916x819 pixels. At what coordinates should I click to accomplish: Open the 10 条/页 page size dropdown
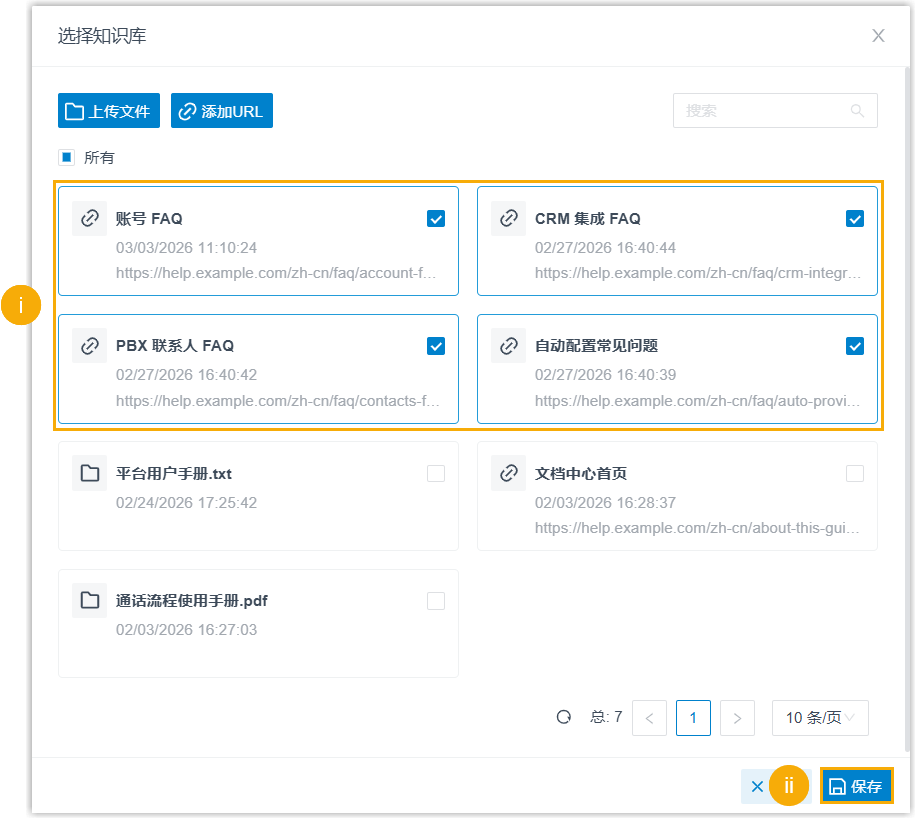tap(819, 718)
